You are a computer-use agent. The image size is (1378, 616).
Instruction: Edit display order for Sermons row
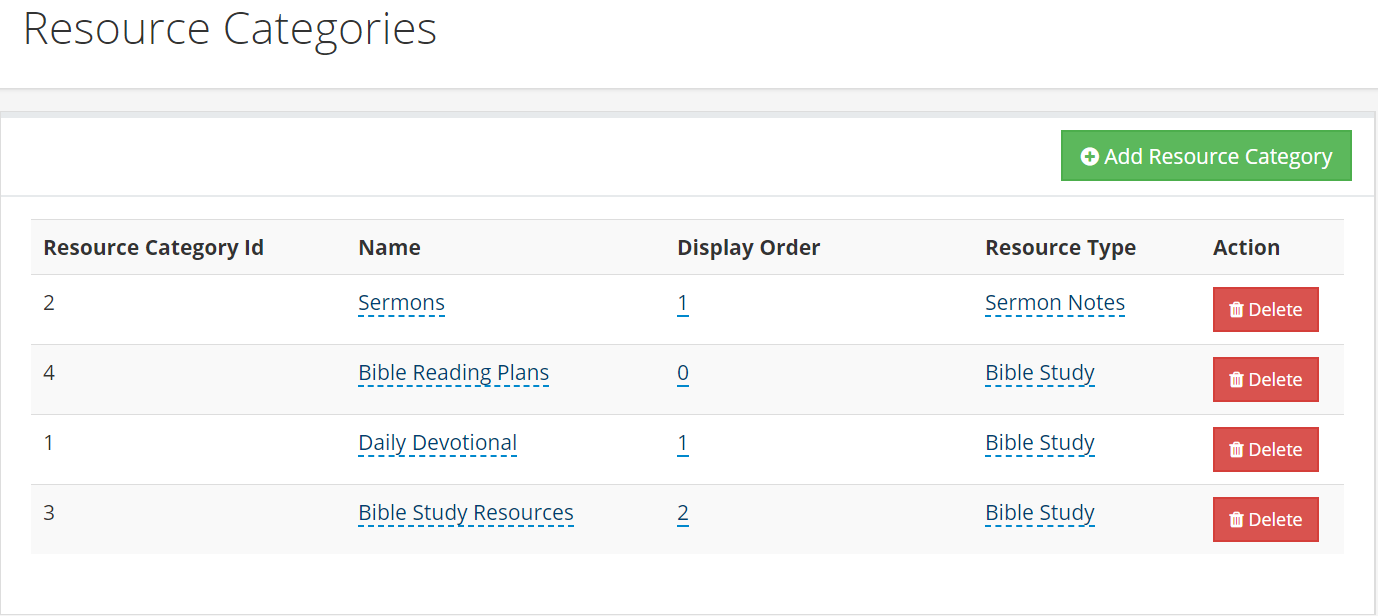[682, 302]
